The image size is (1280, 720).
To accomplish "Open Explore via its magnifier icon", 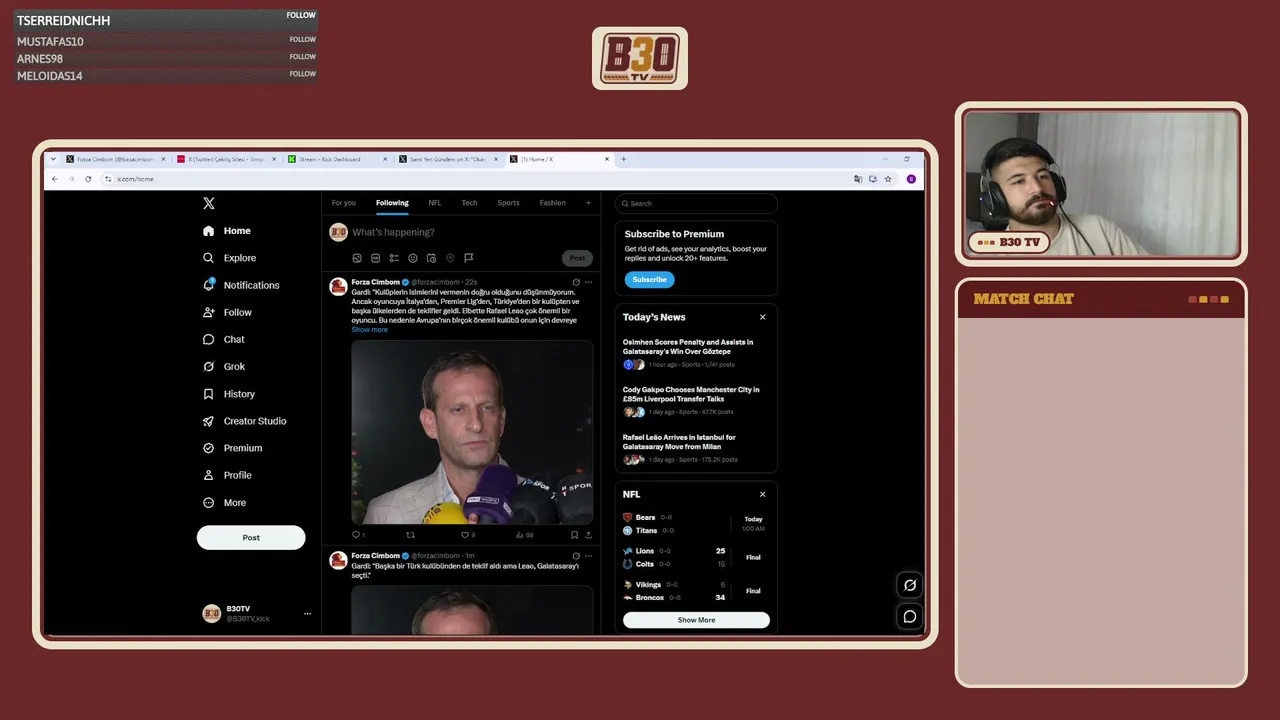I will coord(208,258).
